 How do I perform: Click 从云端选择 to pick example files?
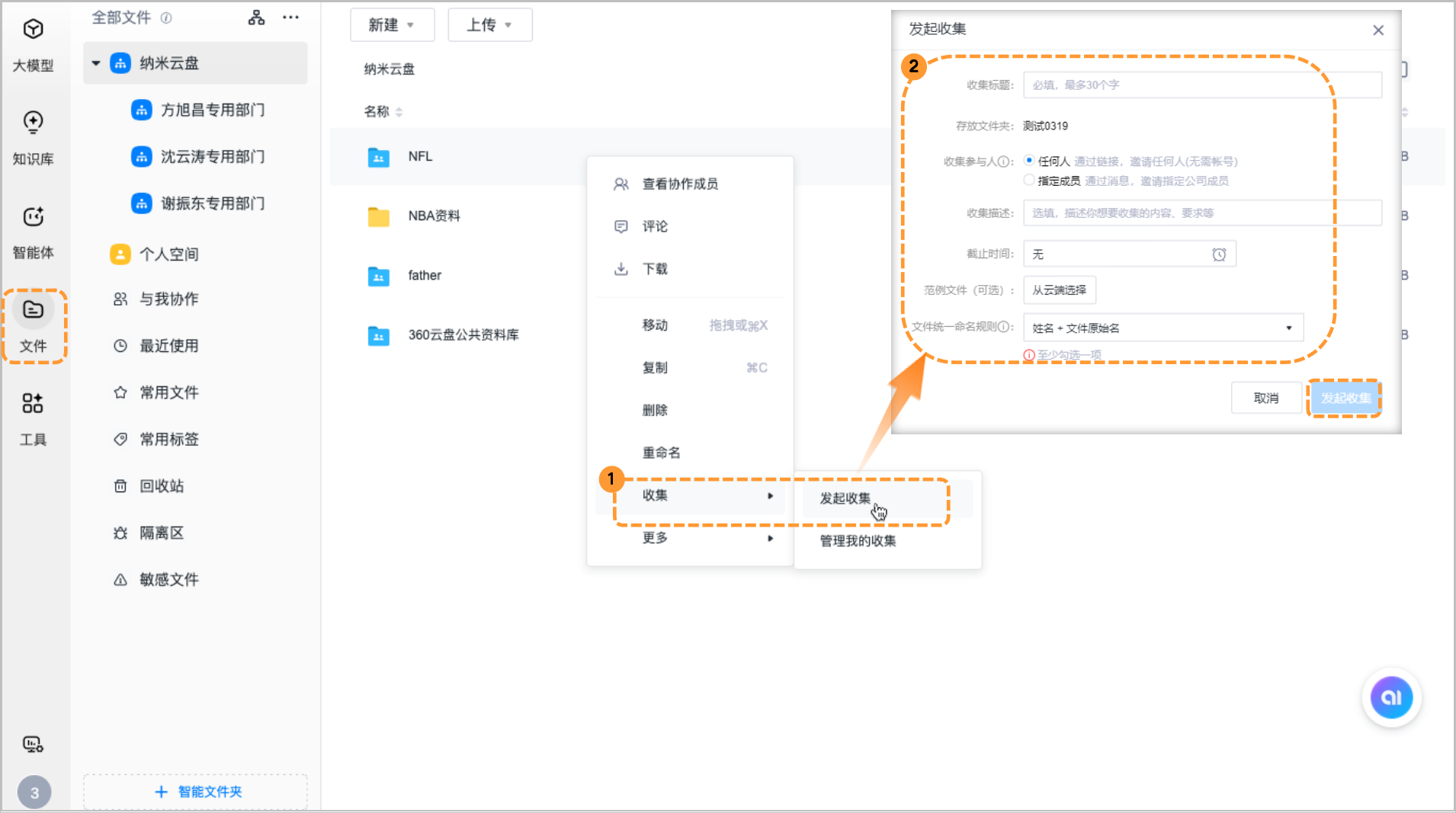(x=1060, y=290)
